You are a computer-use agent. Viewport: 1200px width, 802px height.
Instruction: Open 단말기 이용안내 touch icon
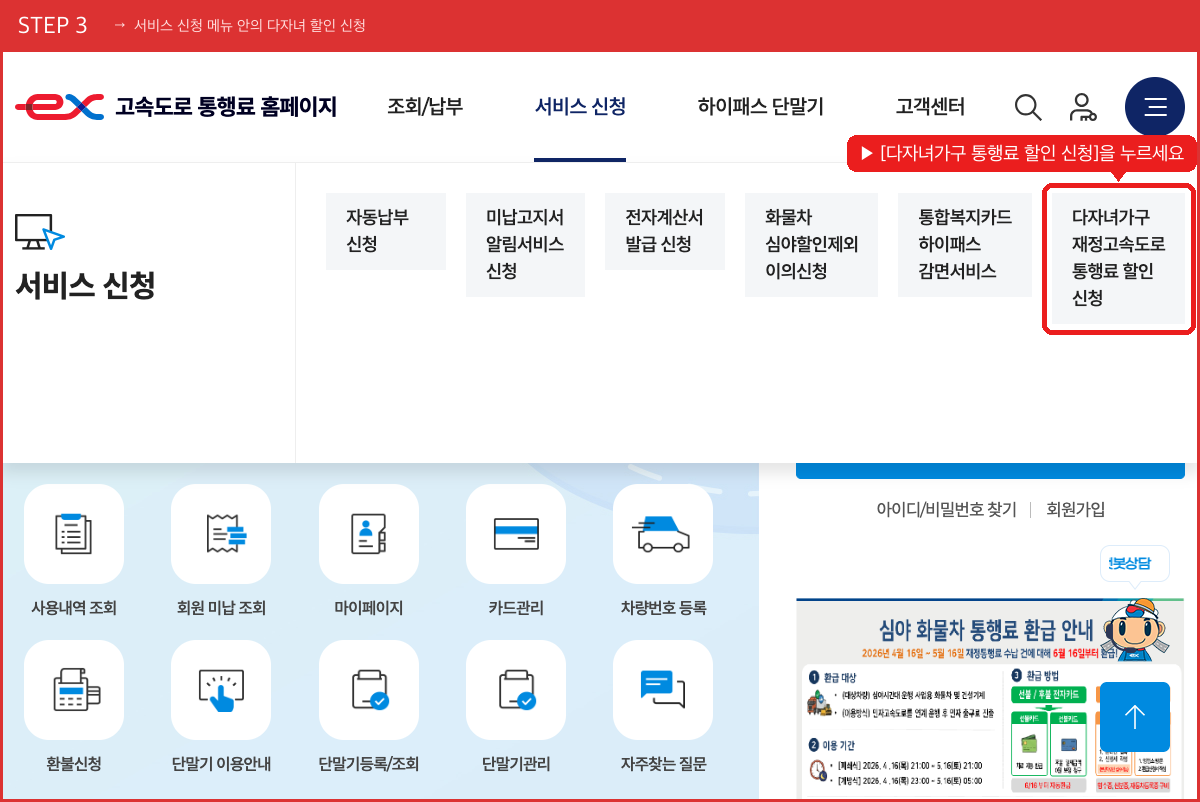[x=221, y=690]
